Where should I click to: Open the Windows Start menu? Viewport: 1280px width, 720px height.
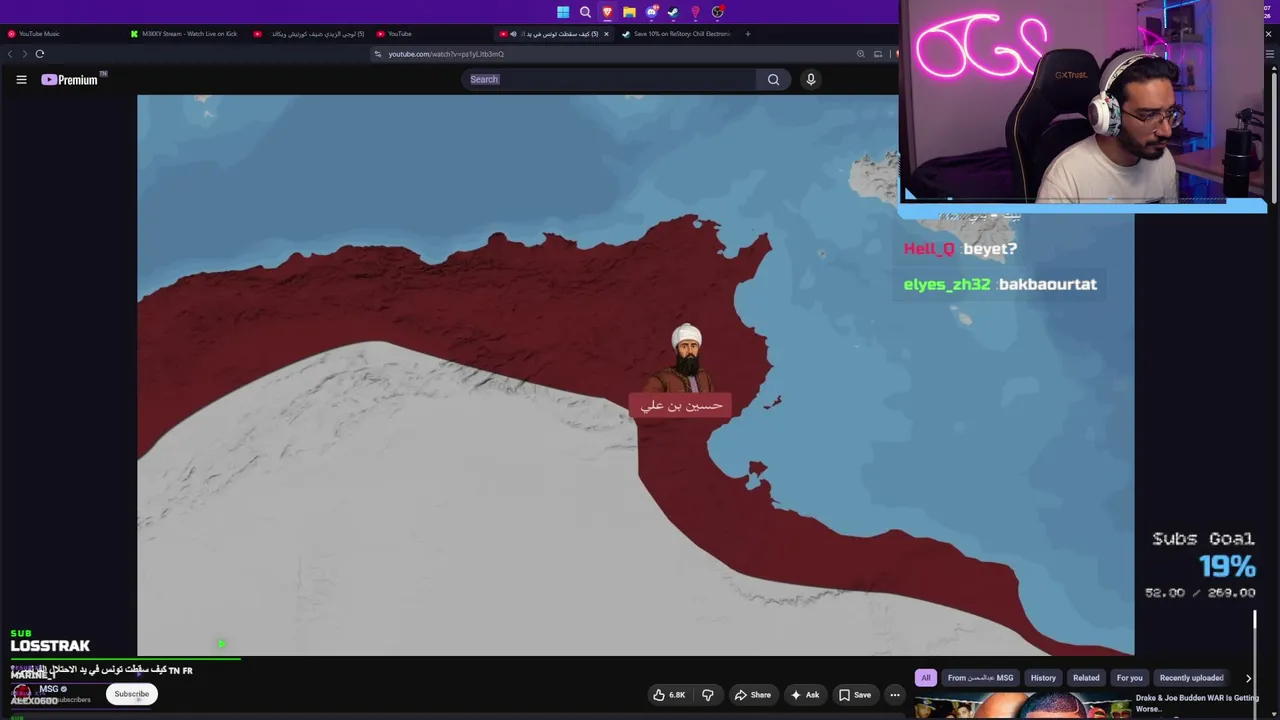click(x=563, y=12)
